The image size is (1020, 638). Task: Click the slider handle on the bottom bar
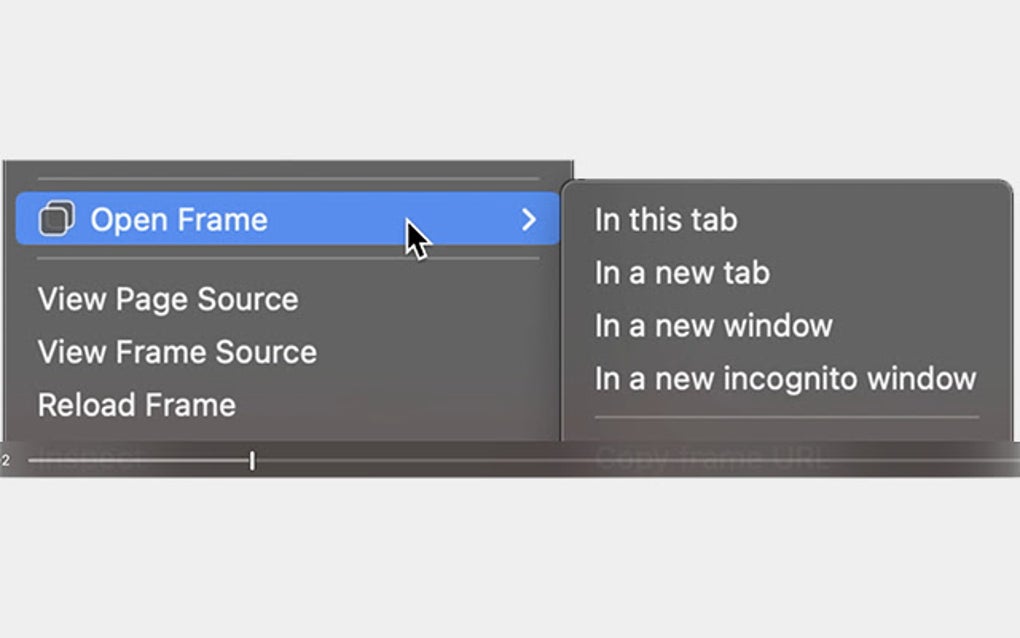252,460
